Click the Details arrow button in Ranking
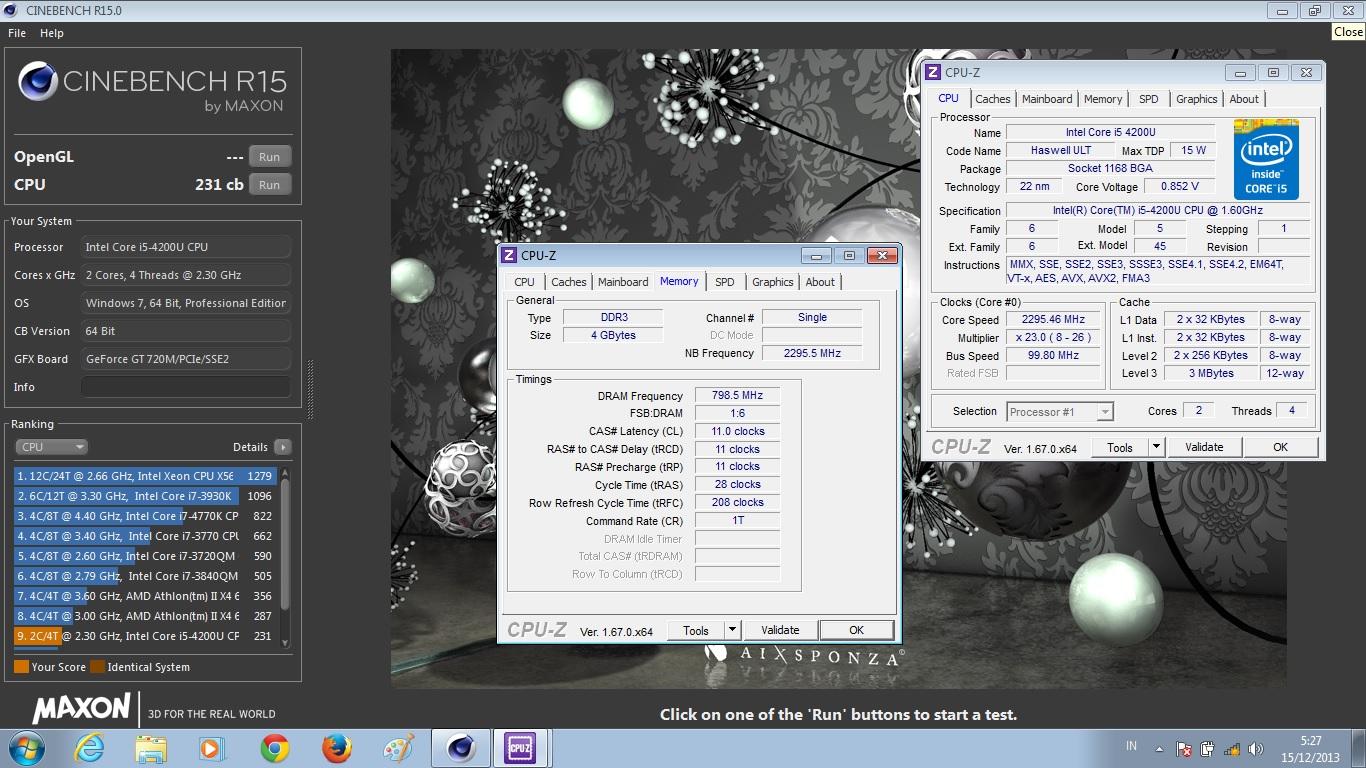This screenshot has height=768, width=1366. tap(283, 447)
